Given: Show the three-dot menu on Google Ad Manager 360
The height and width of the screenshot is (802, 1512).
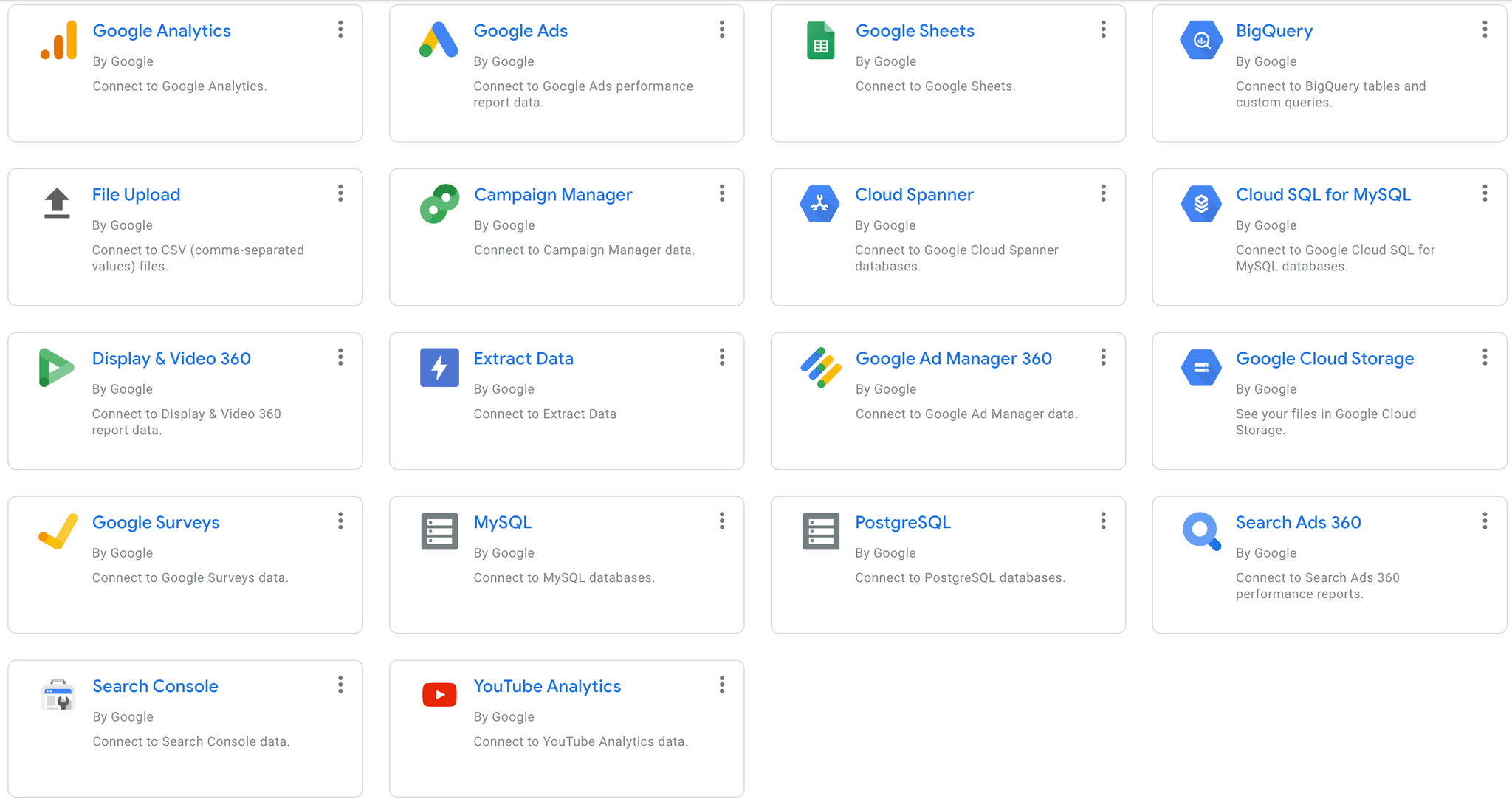Looking at the screenshot, I should [1103, 357].
